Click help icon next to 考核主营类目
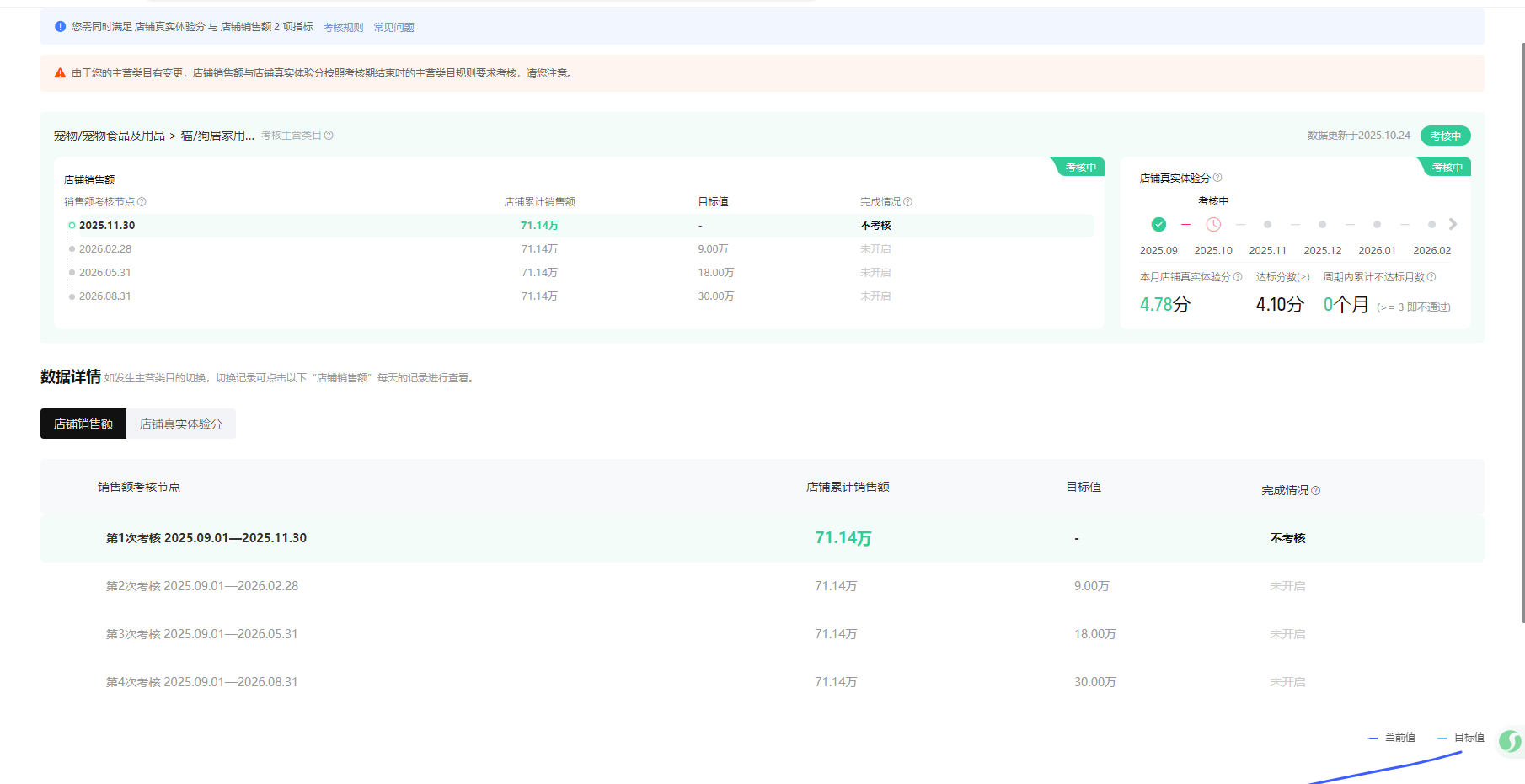 (329, 136)
